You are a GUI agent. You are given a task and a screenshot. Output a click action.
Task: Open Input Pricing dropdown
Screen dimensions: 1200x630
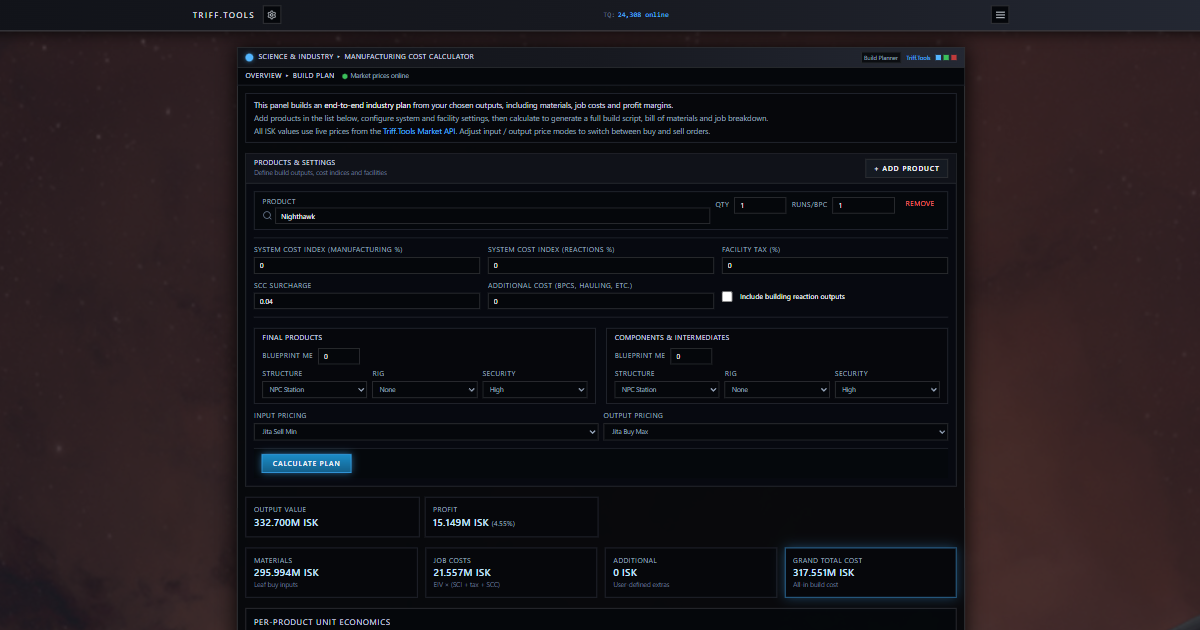click(426, 431)
